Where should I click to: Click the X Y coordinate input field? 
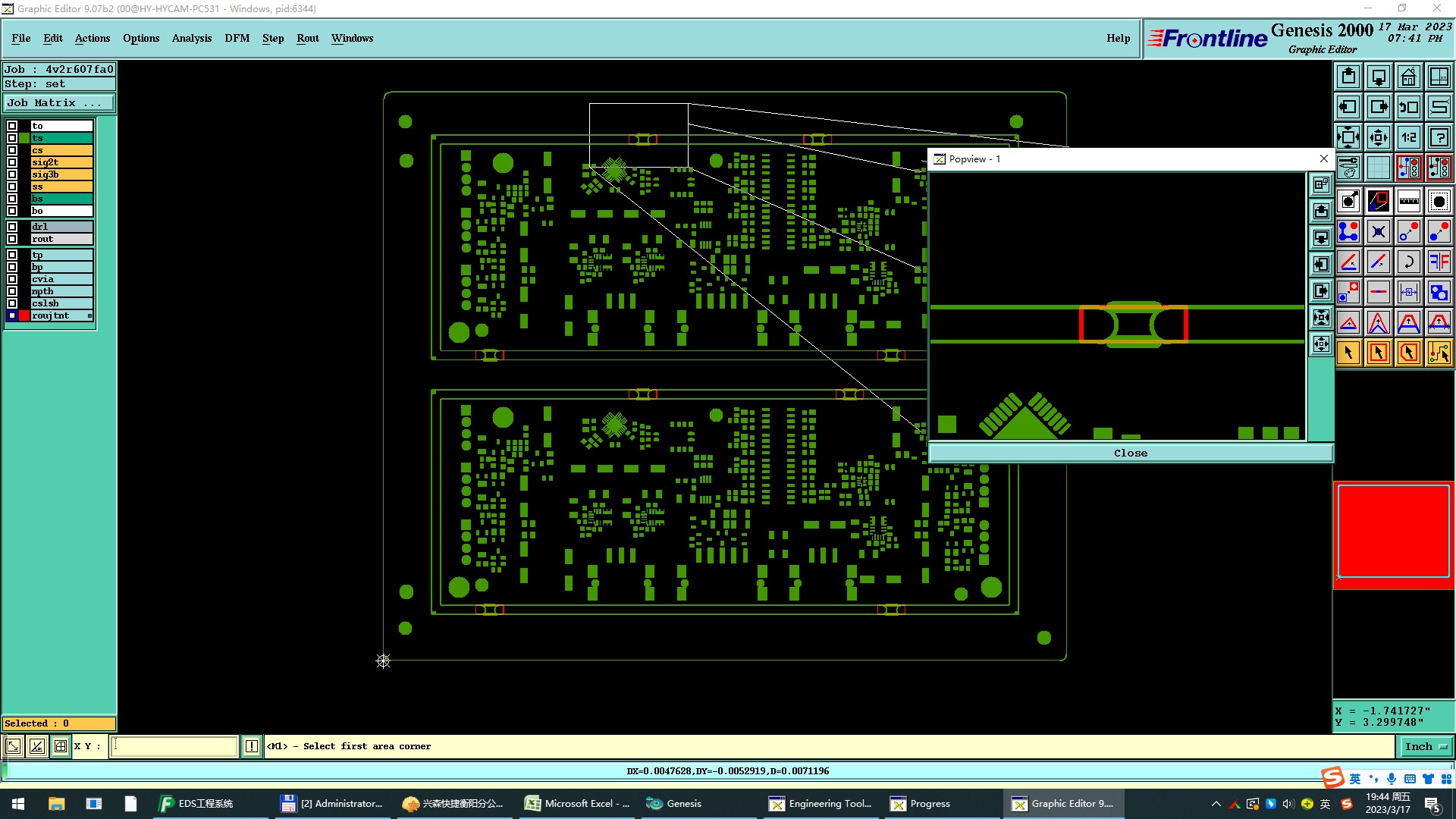(174, 746)
